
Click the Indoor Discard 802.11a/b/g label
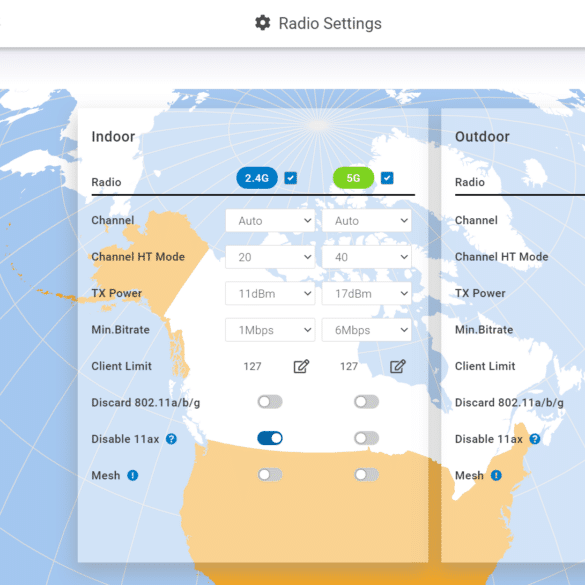[x=146, y=403]
